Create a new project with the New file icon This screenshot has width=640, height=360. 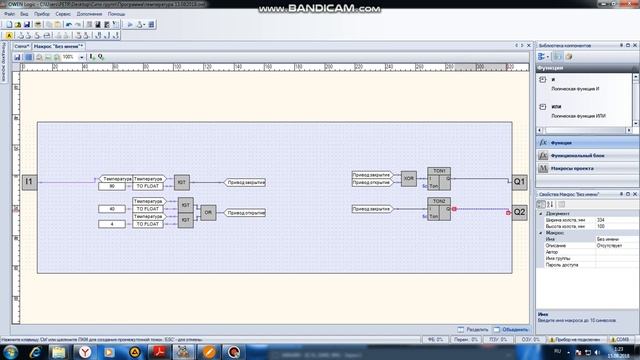[x=9, y=25]
